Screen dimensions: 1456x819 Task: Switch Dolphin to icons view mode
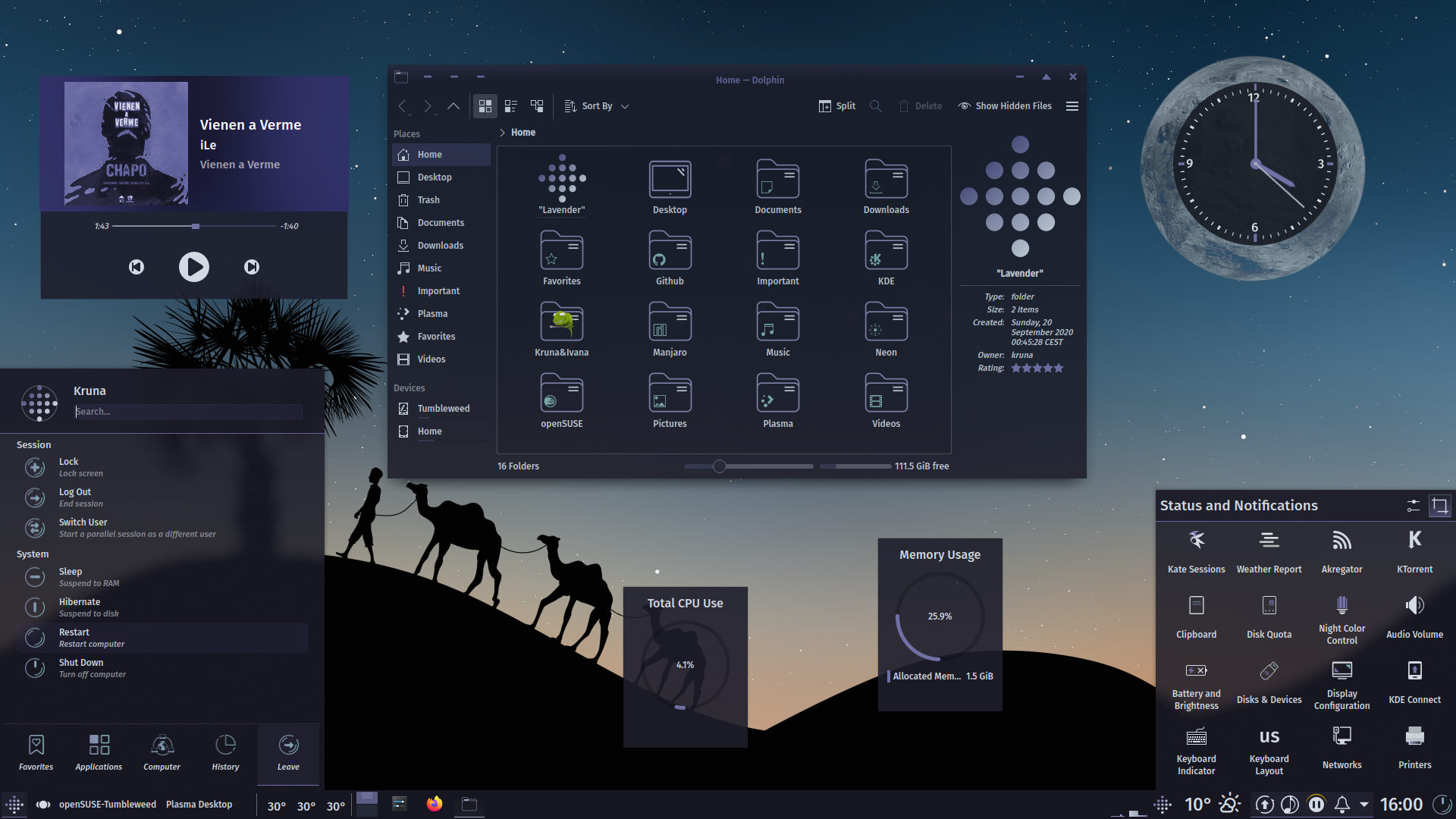[x=485, y=106]
